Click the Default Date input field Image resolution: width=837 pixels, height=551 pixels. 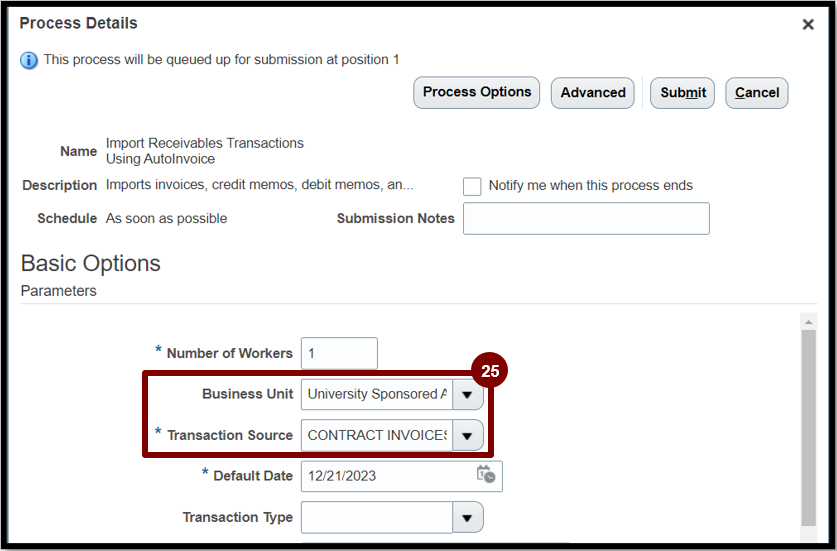click(388, 476)
